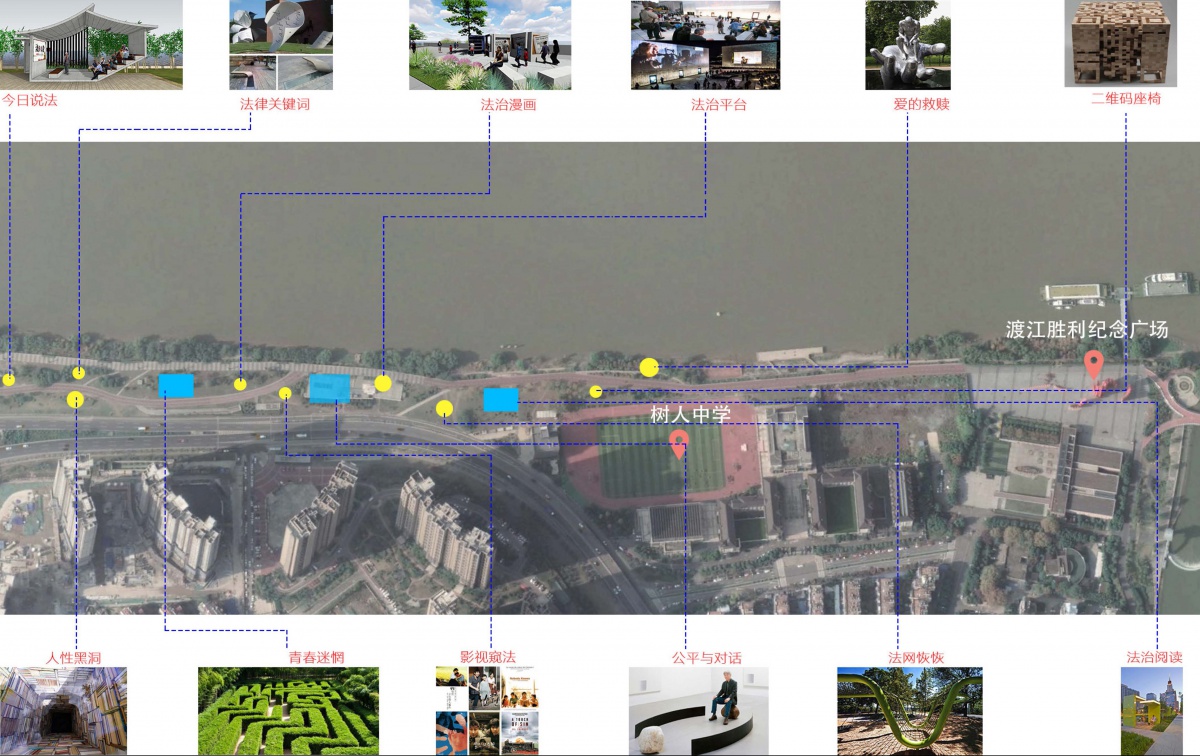The width and height of the screenshot is (1200, 756).
Task: Select the yellow dot linked to 法治平台
Action: [x=383, y=383]
